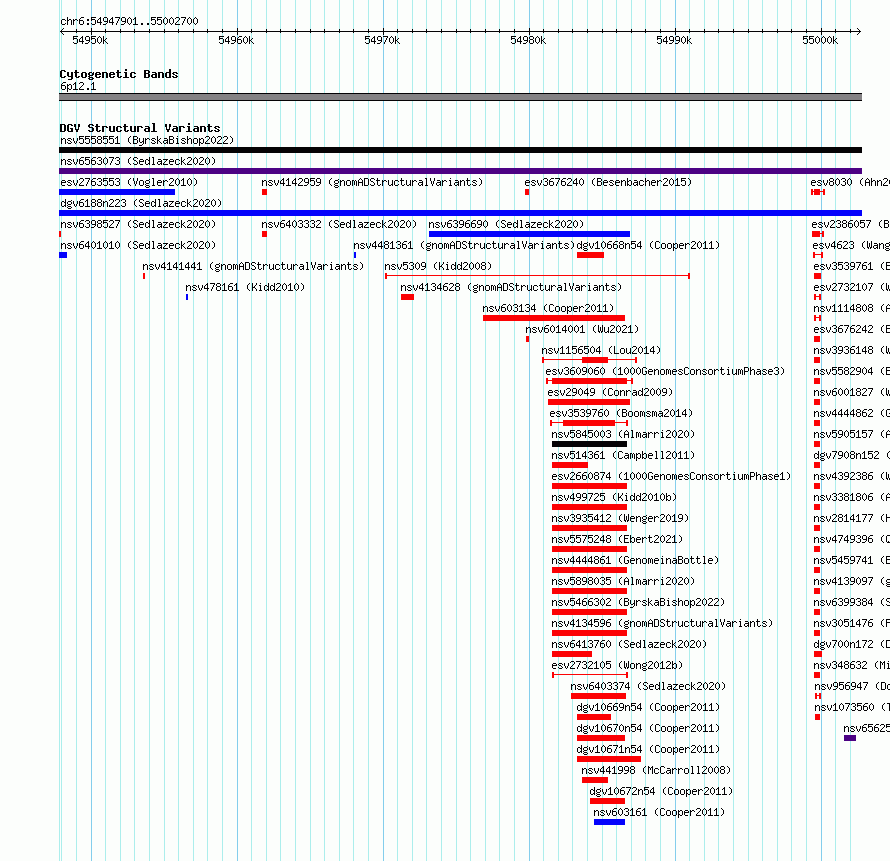Open nsv6396690 (Sedlazeck2020) variant
890x861 pixels.
pos(506,224)
